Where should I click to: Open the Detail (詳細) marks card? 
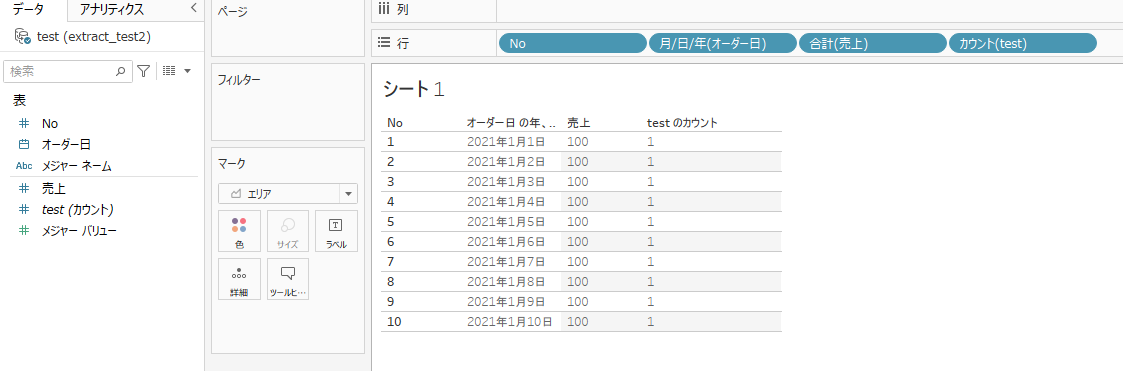coord(239,279)
